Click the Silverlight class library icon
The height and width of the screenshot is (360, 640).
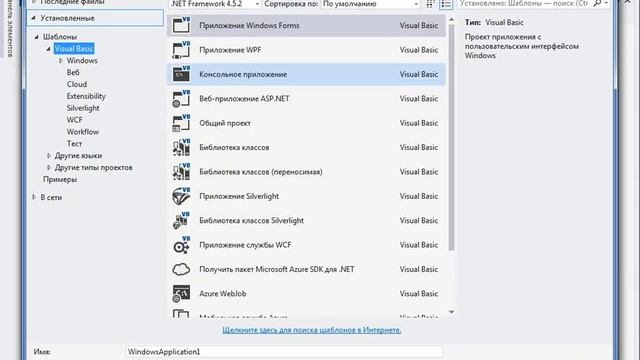coord(181,221)
